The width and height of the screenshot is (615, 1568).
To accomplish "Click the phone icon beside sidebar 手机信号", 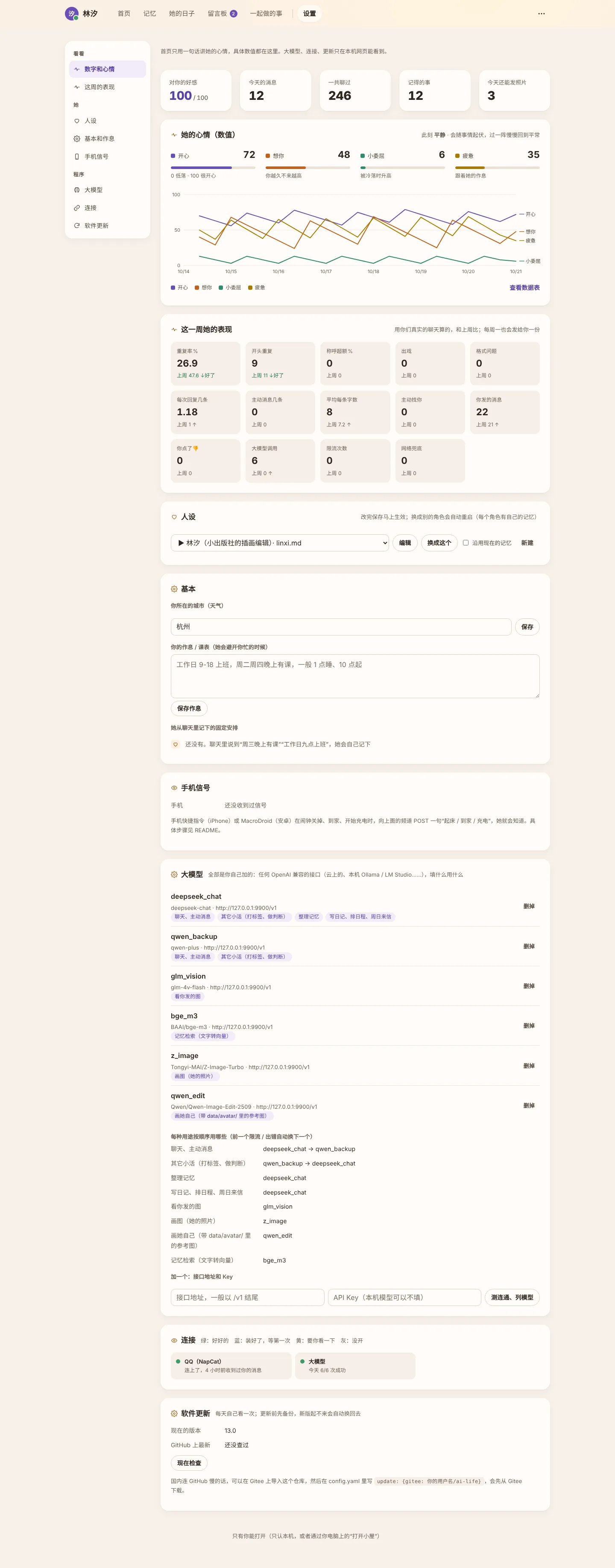I will pos(77,157).
